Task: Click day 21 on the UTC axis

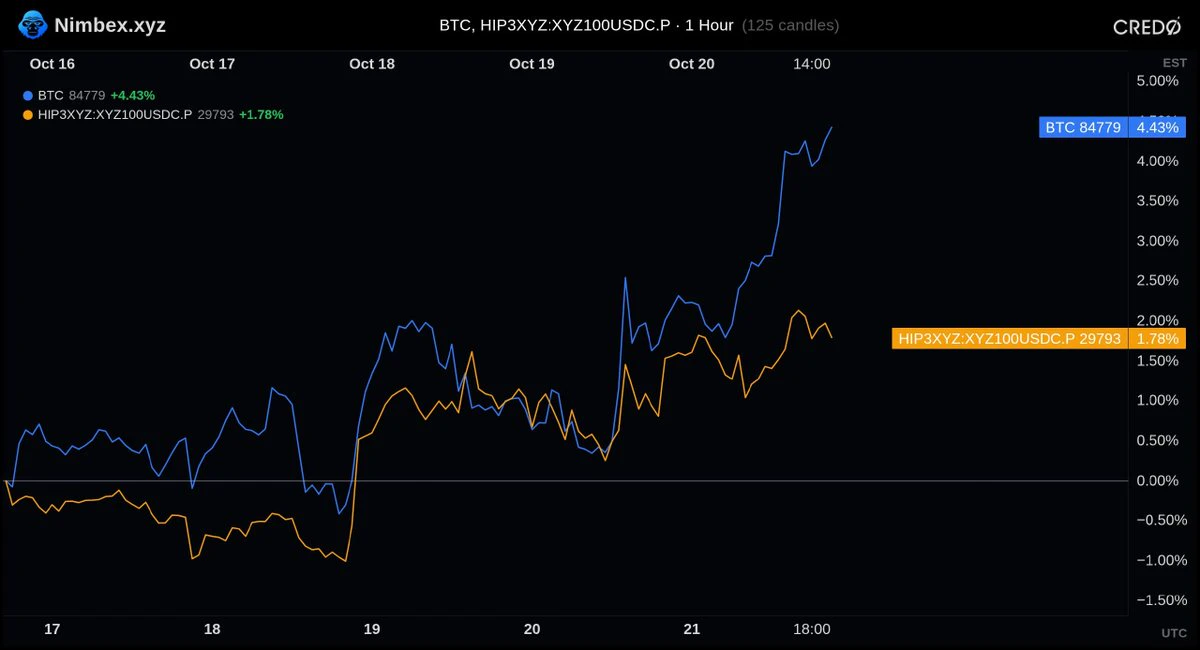Action: point(692,629)
